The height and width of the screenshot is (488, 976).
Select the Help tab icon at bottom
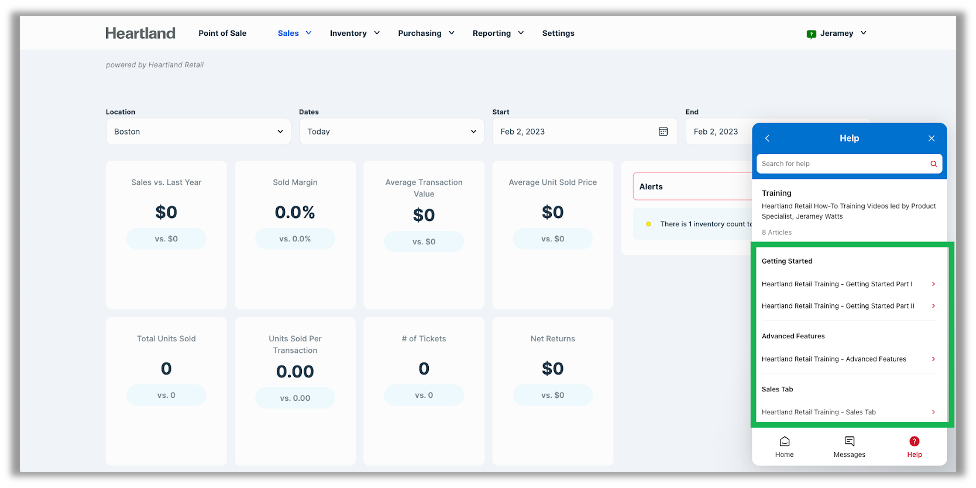(914, 441)
